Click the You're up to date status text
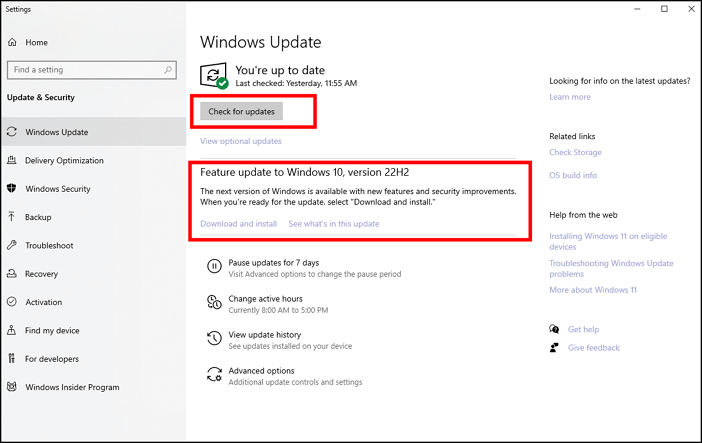Screen dimensions: 702x443 click(280, 70)
